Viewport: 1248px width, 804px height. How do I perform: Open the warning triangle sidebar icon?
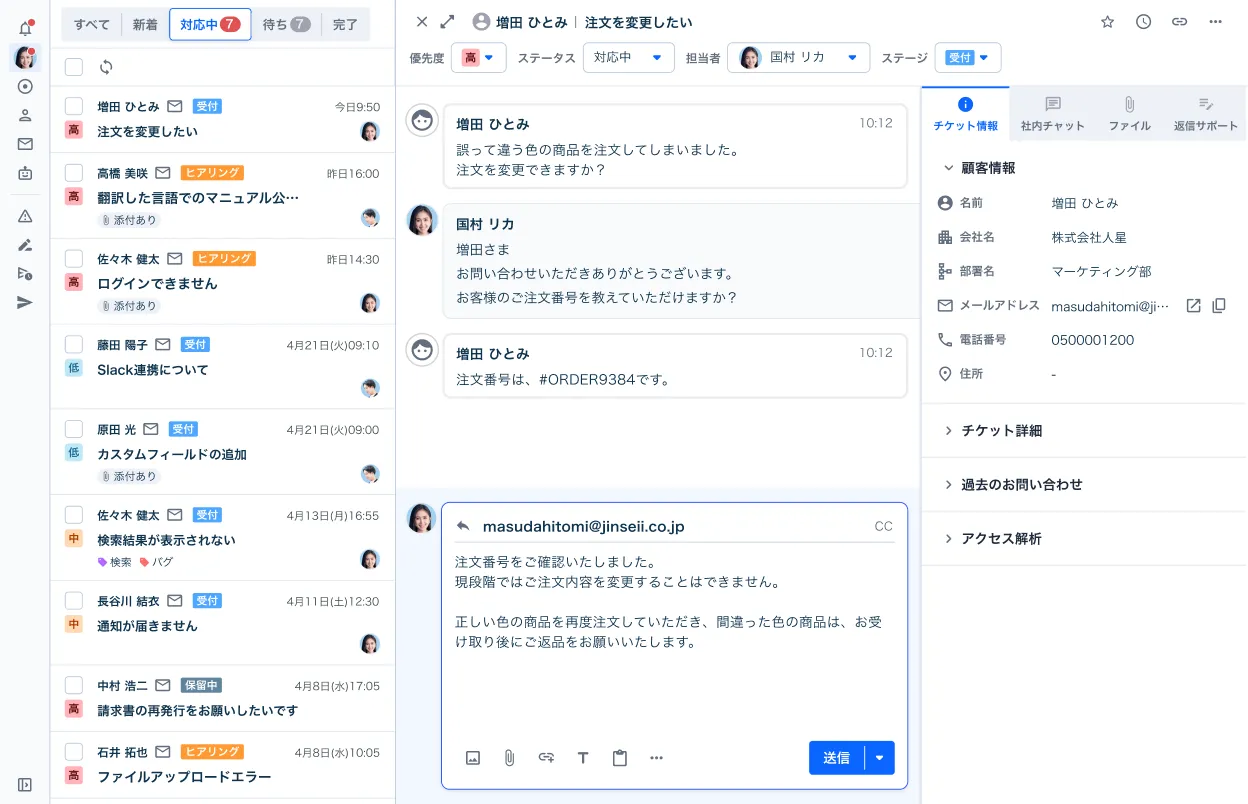coord(25,216)
